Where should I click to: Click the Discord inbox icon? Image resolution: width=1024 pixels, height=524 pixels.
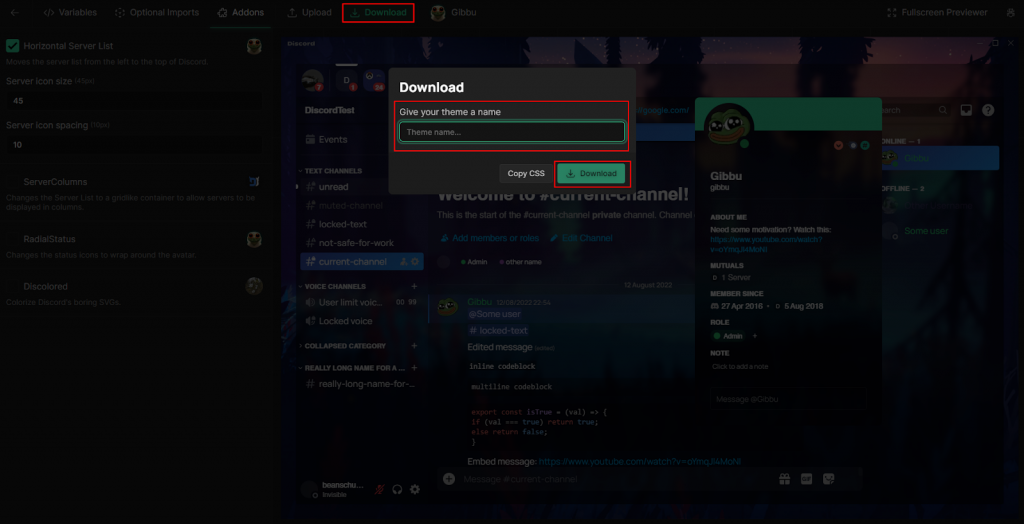click(x=967, y=110)
